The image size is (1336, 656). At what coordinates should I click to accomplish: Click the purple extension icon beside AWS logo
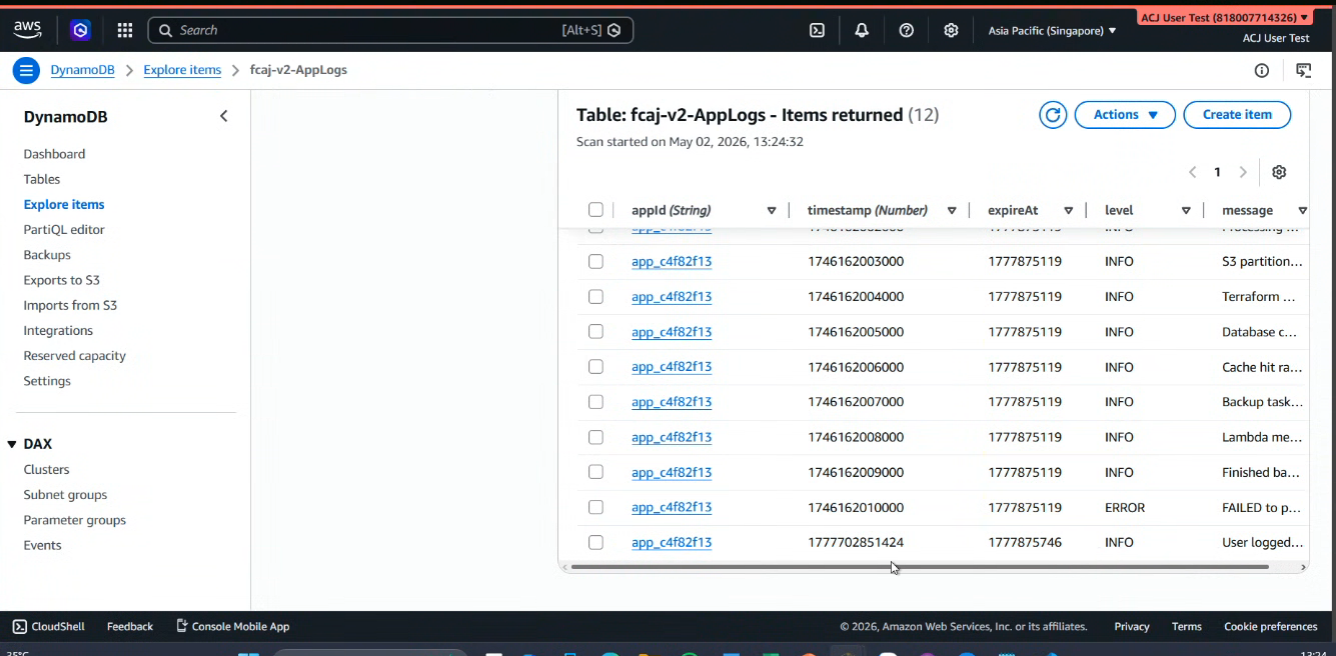pyautogui.click(x=80, y=30)
